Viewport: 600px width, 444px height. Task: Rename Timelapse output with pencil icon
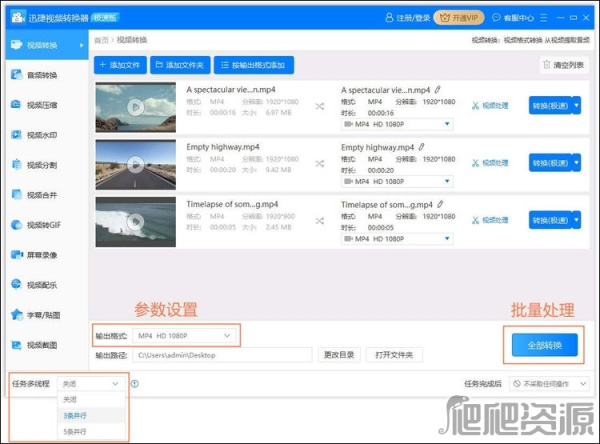click(x=440, y=204)
